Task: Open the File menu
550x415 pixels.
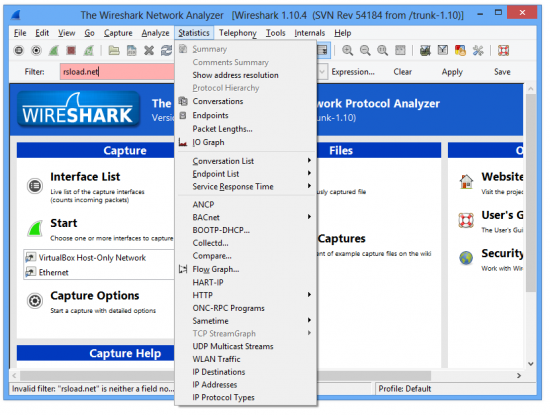Action: click(x=20, y=33)
